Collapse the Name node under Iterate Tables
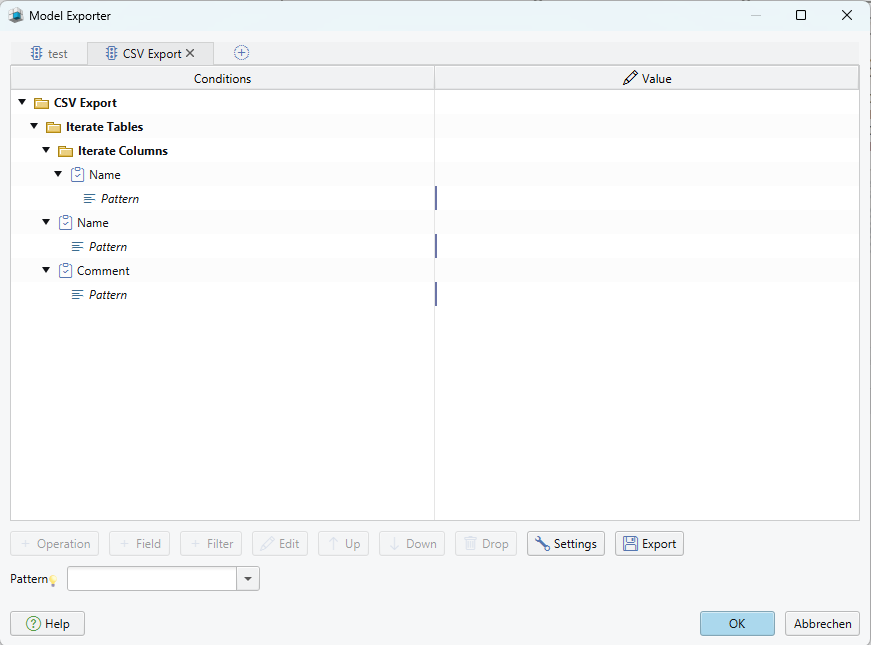Image resolution: width=871 pixels, height=645 pixels. click(x=47, y=222)
